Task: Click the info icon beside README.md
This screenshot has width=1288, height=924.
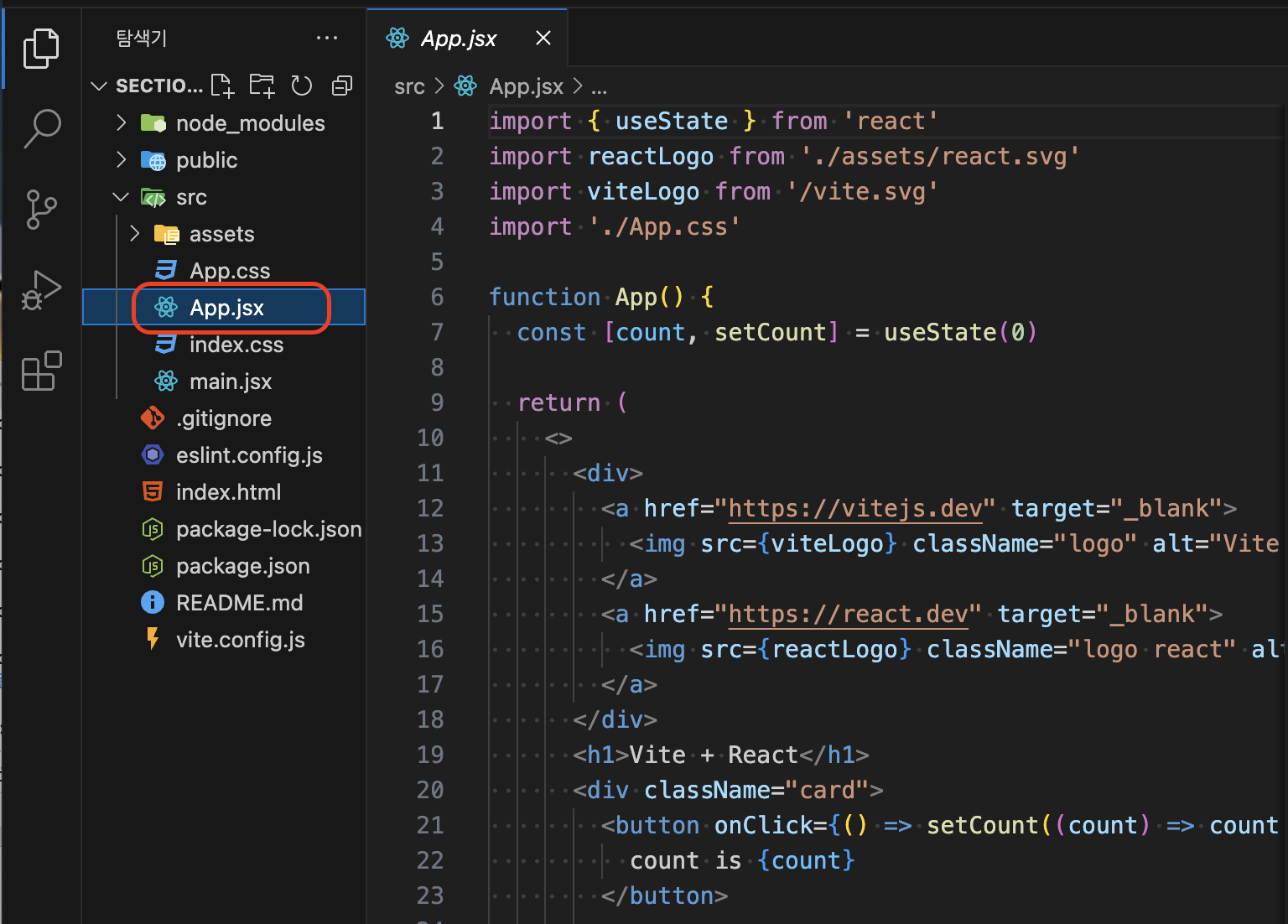Action: (153, 603)
